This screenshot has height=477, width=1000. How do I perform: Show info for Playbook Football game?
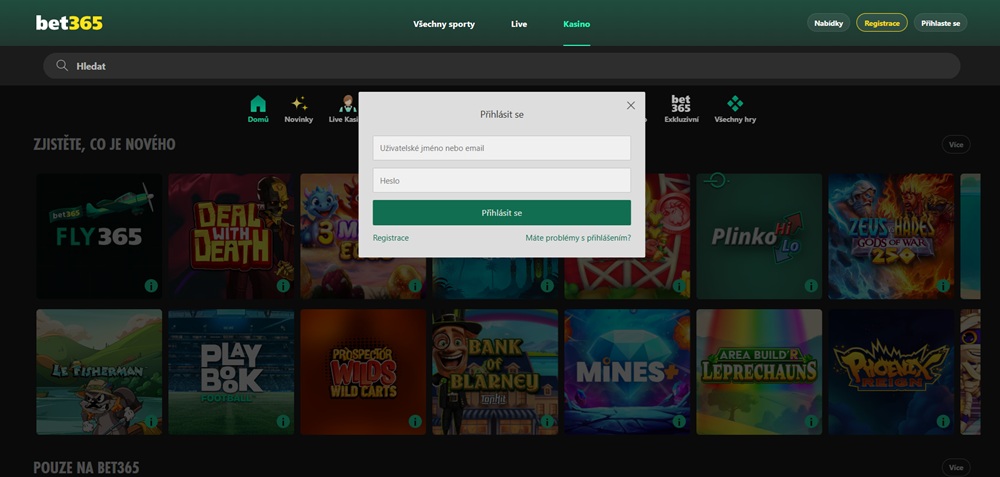[x=283, y=422]
